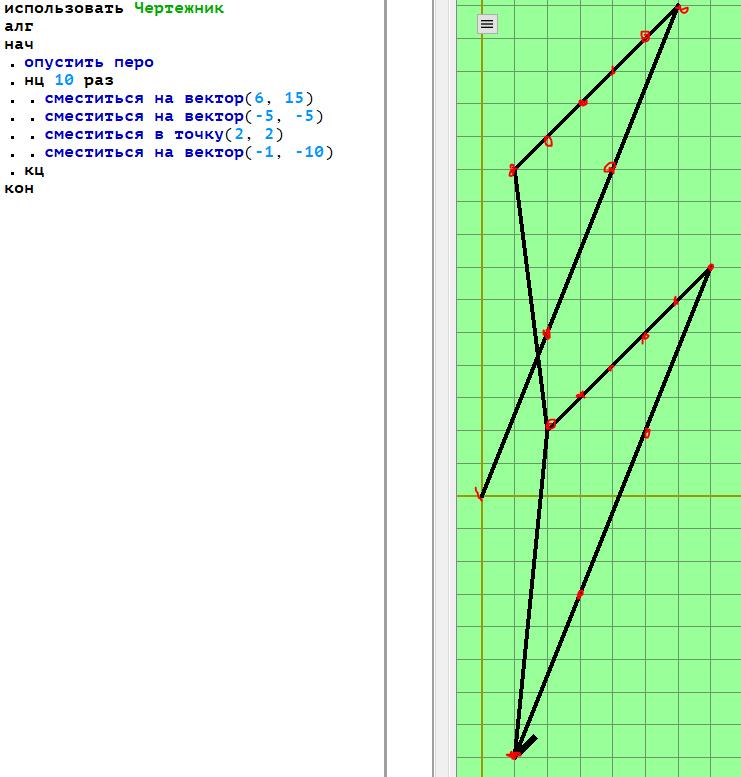Click the line 'сместиться на вектор(-5, -5)'
This screenshot has height=777, width=741.
[x=184, y=116]
